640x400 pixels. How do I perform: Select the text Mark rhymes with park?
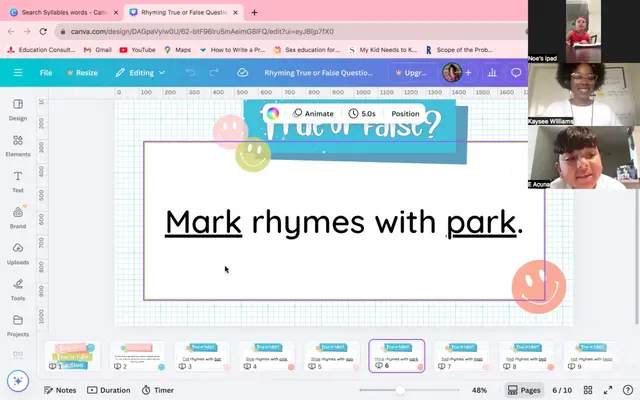(344, 222)
